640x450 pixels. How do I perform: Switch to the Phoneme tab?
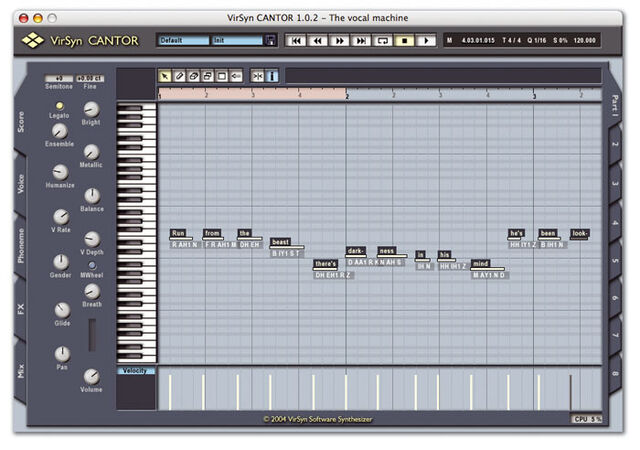20,246
